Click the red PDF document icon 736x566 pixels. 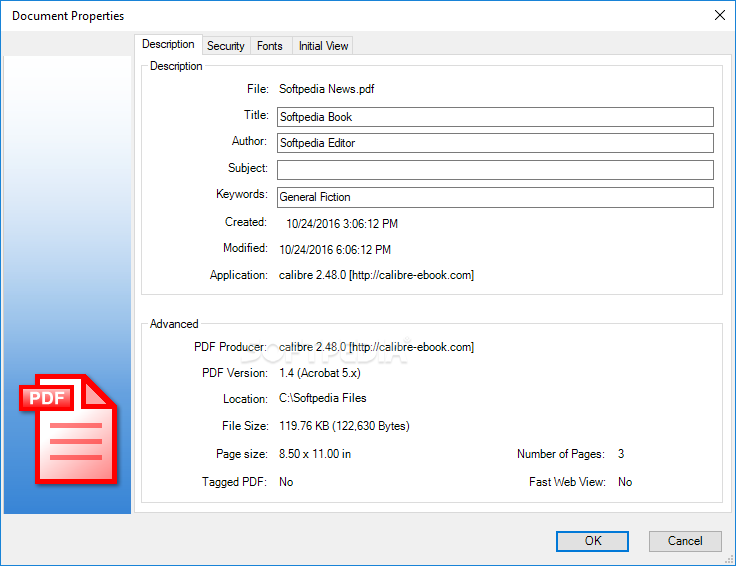click(69, 429)
